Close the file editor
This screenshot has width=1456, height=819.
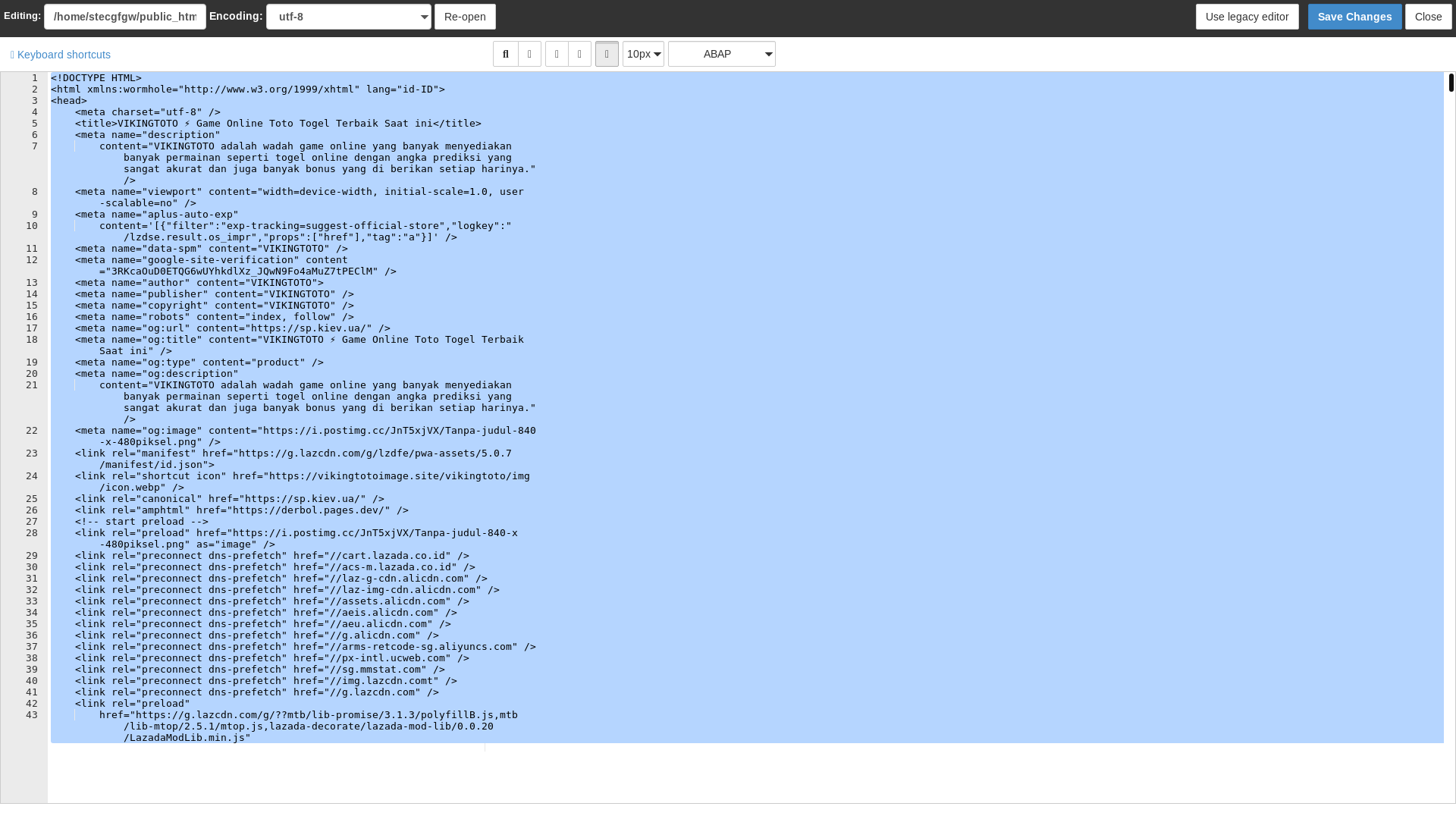(x=1428, y=17)
